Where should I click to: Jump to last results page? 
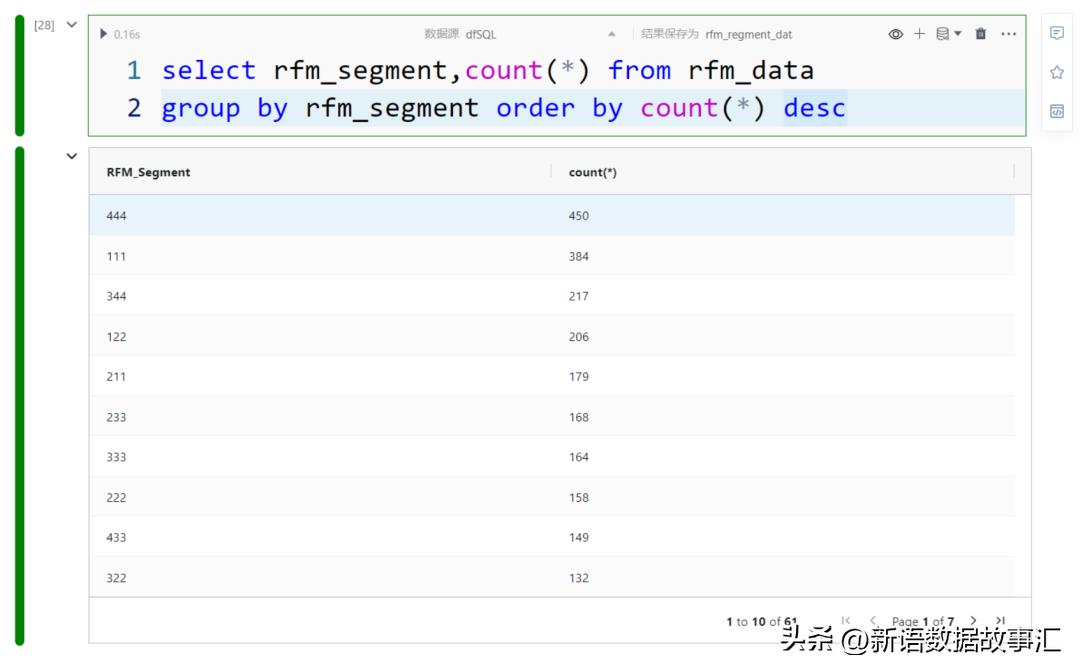[1000, 621]
